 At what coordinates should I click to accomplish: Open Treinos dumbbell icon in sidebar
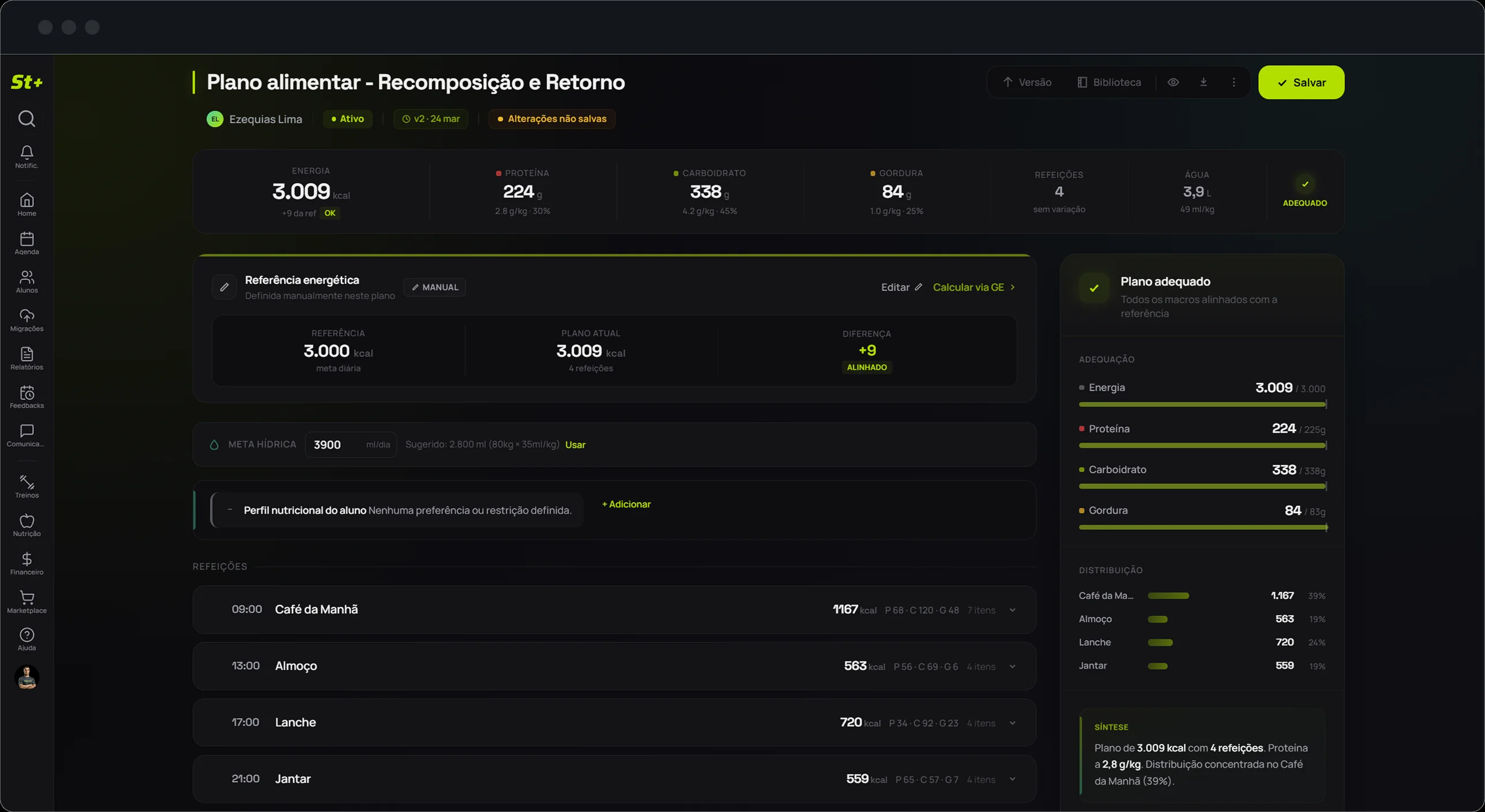point(27,487)
